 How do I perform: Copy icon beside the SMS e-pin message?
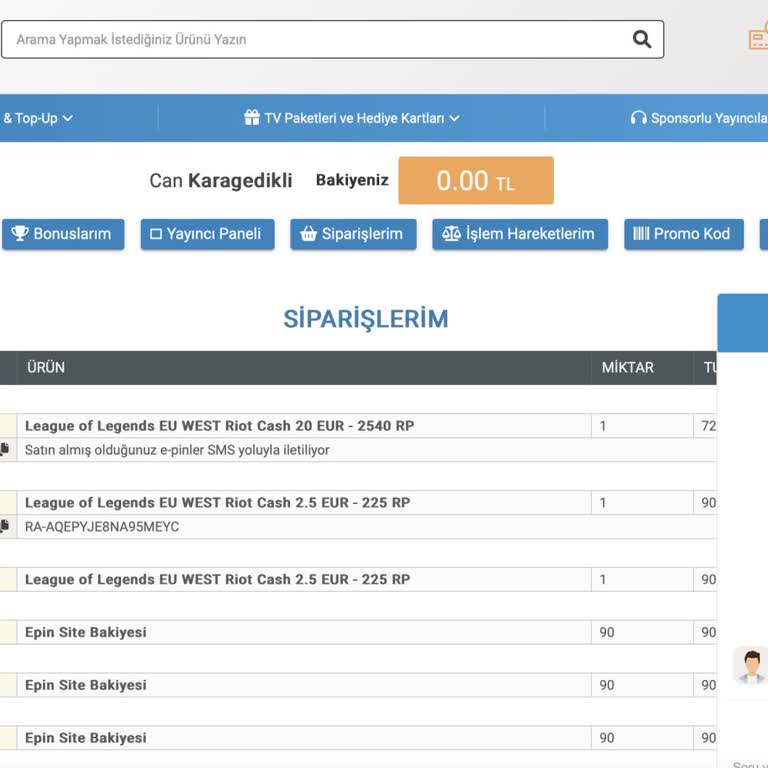[x=4, y=449]
